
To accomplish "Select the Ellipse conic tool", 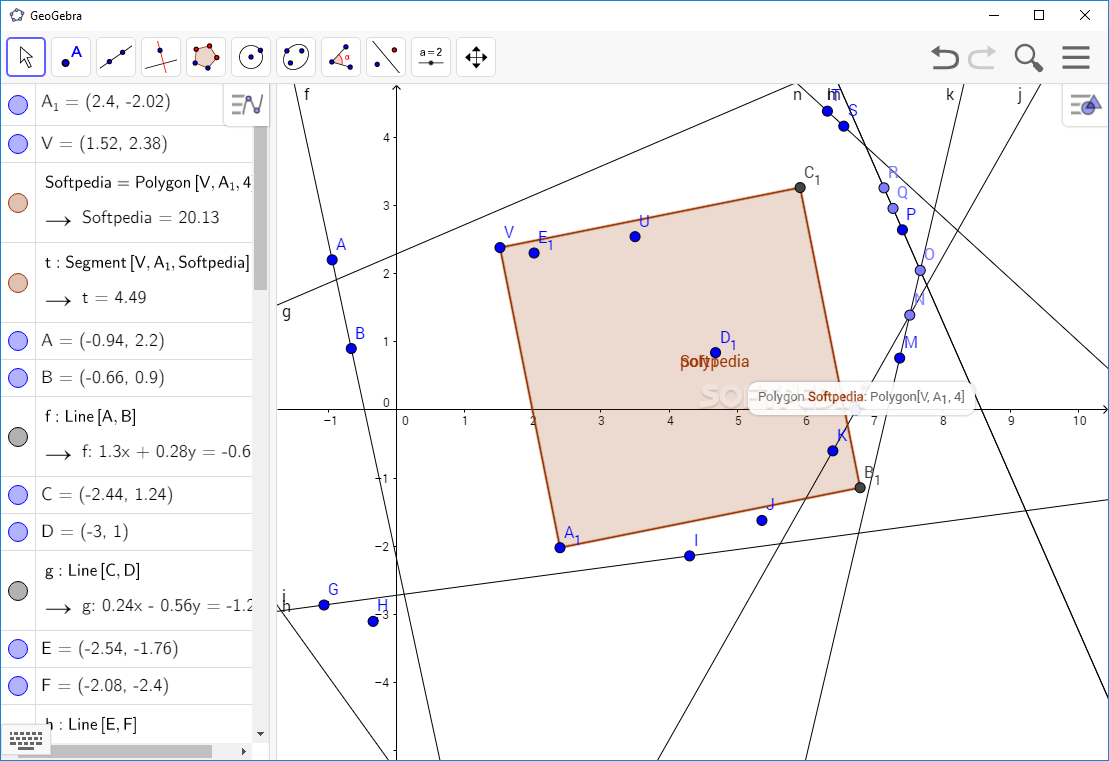I will (x=296, y=57).
